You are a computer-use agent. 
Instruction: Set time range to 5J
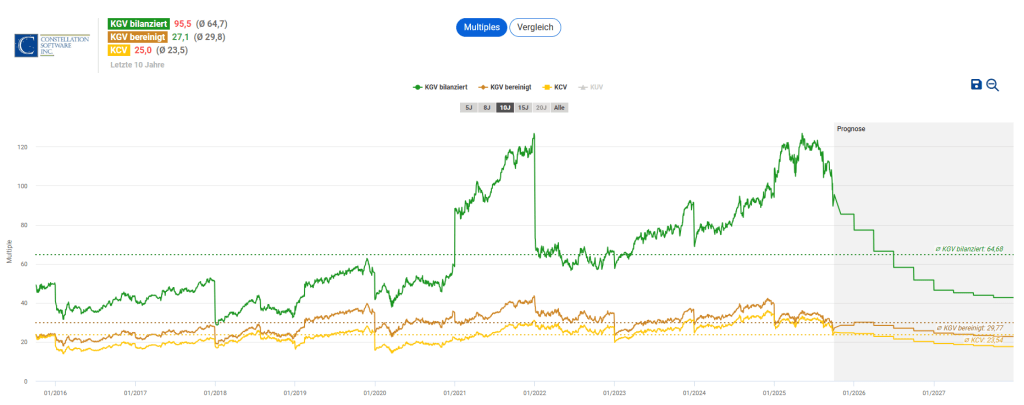(468, 106)
